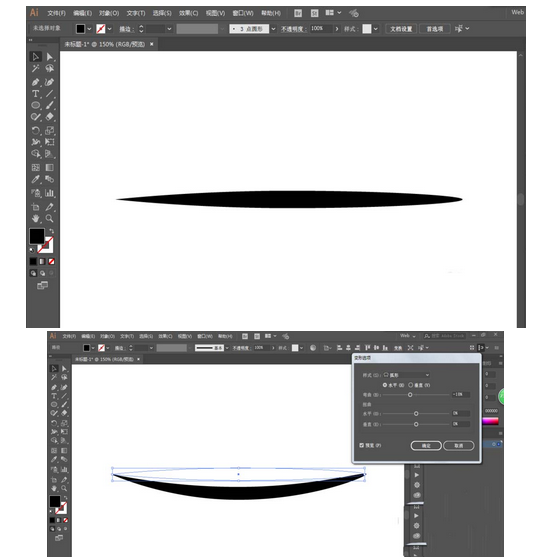Open fill color dropdown arrow in top window
533x560 pixels.
[x=89, y=29]
